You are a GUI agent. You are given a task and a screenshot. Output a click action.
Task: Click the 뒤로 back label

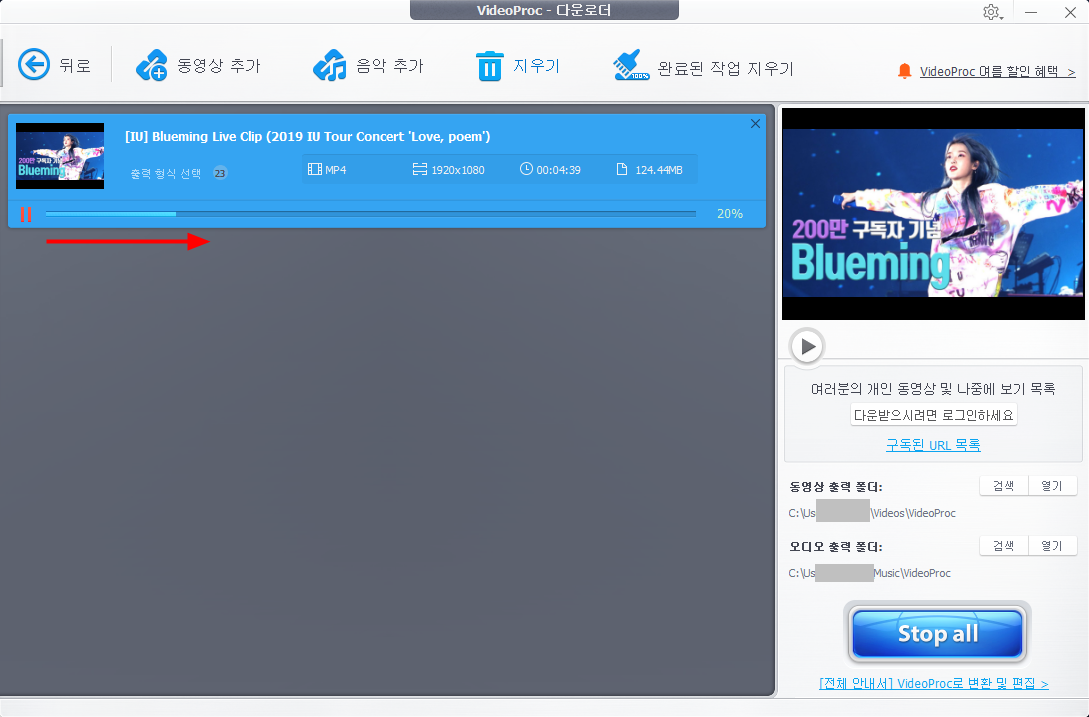74,65
